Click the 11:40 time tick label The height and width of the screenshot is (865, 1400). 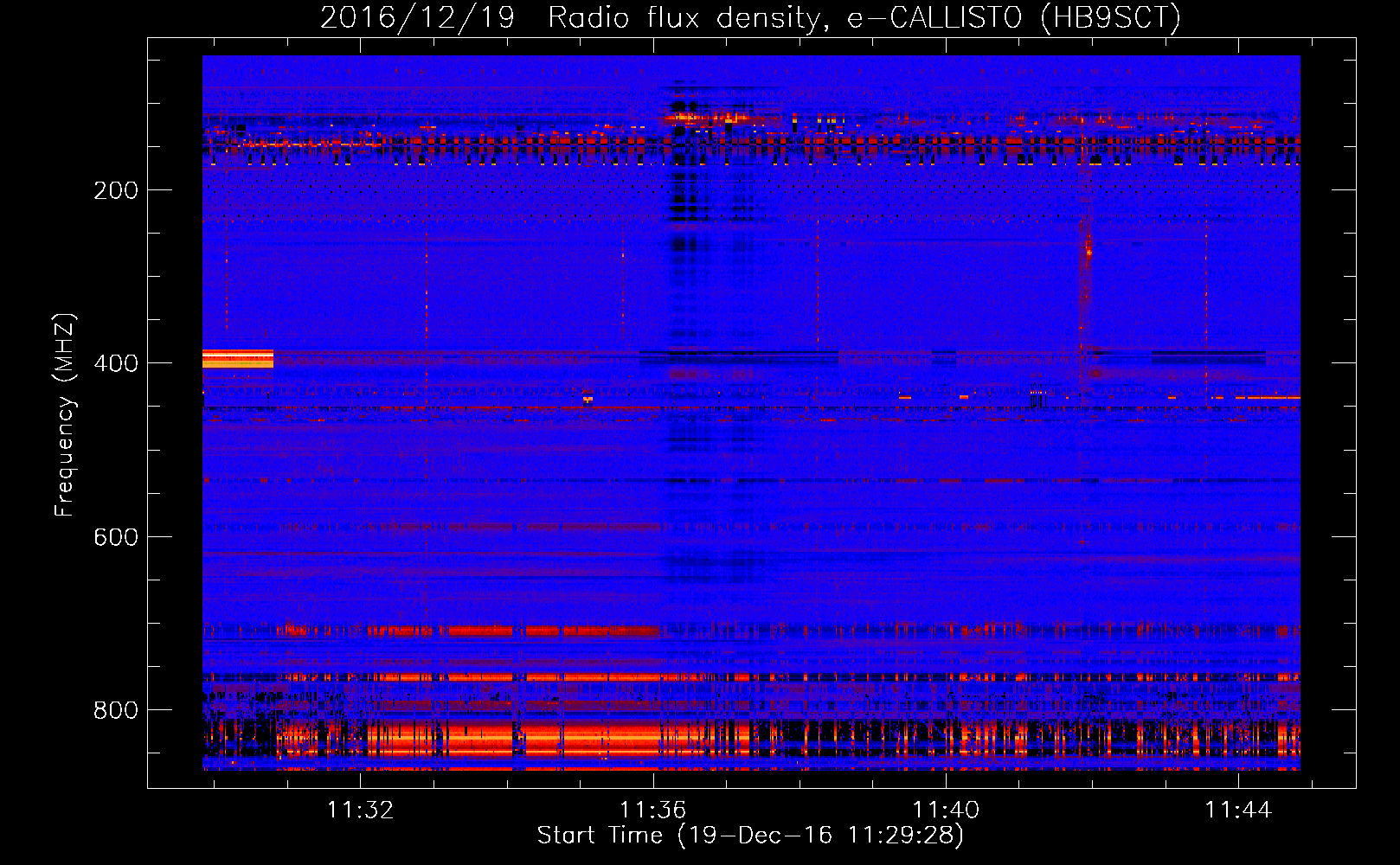tap(946, 810)
